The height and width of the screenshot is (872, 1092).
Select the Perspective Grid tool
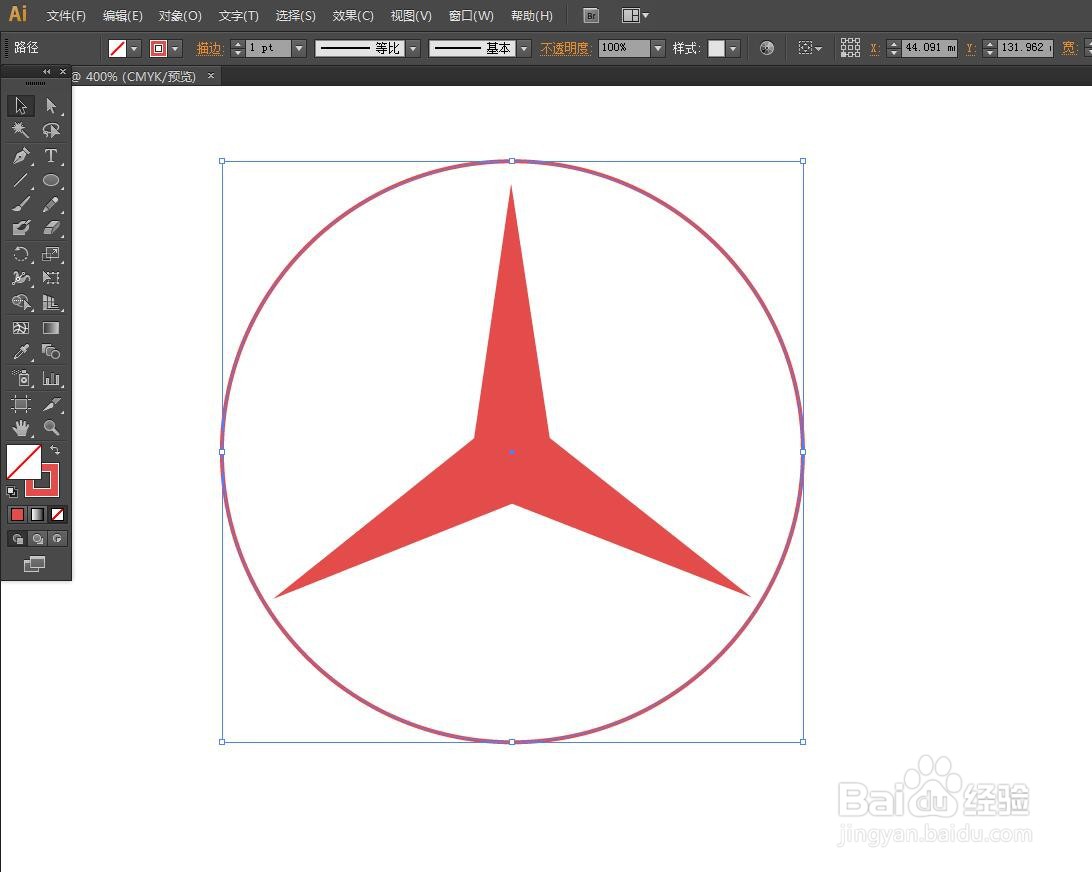click(x=51, y=302)
